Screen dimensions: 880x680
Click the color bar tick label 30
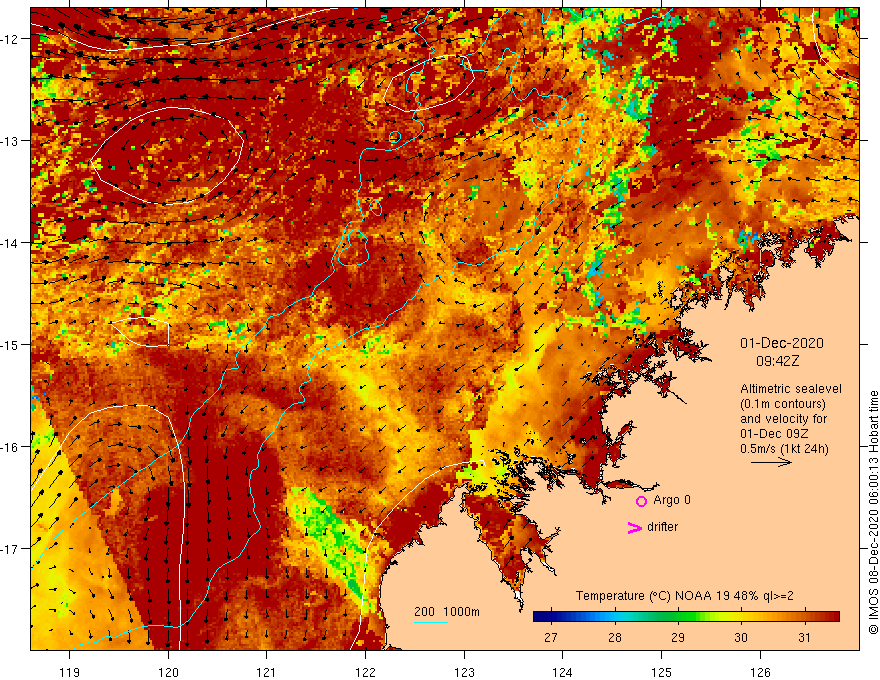(x=741, y=637)
